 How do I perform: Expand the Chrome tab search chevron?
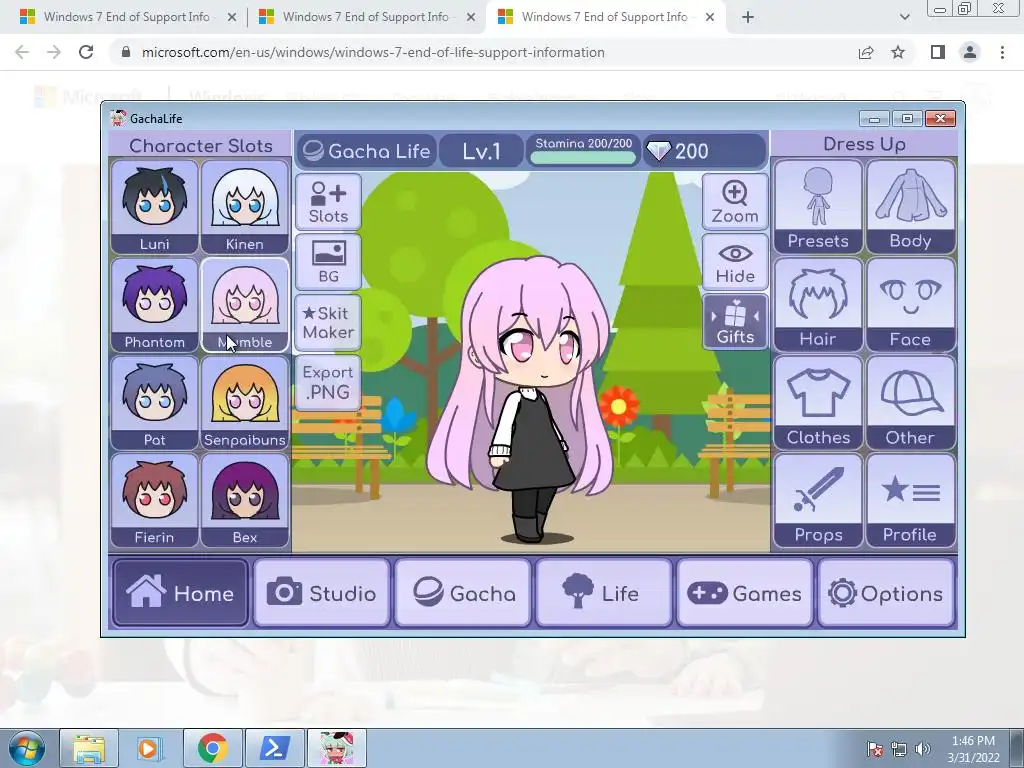point(904,18)
